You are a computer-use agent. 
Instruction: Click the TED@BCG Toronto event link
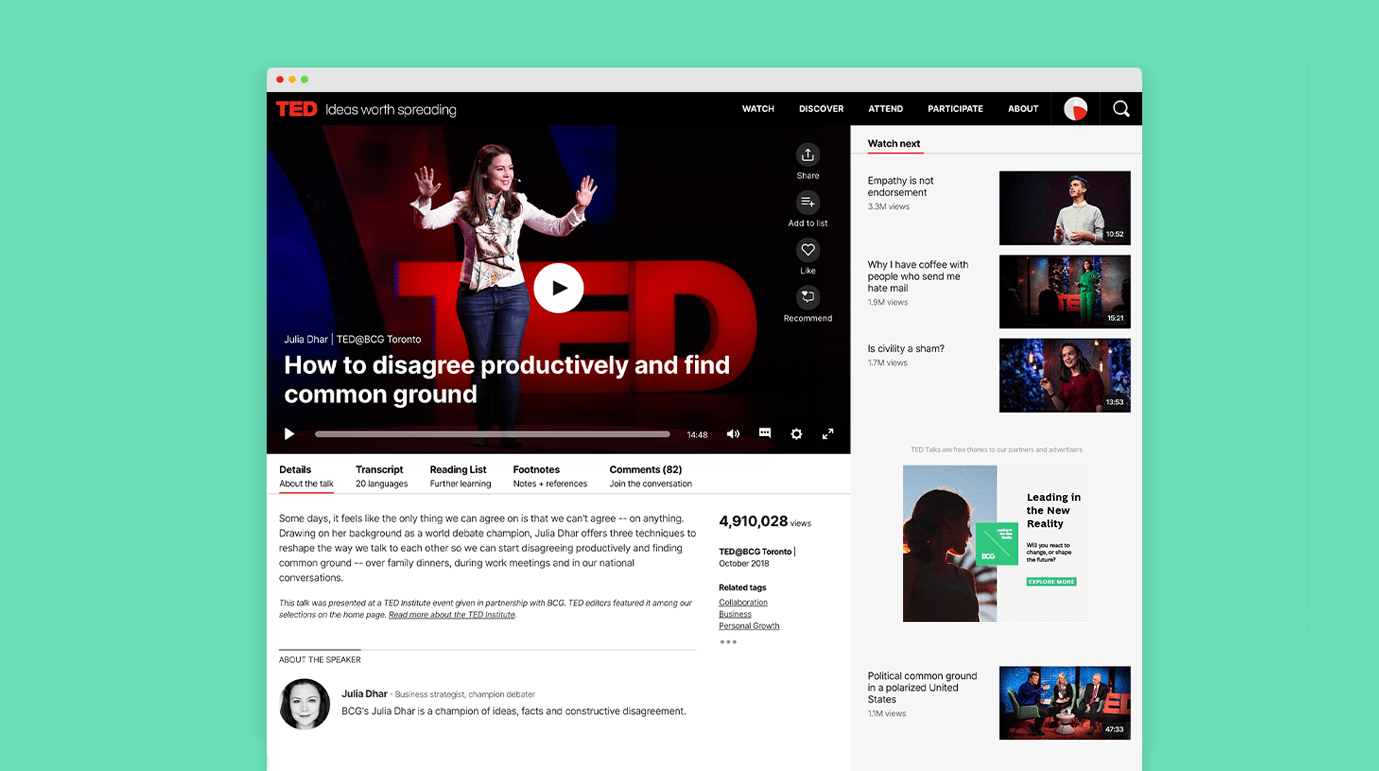755,551
